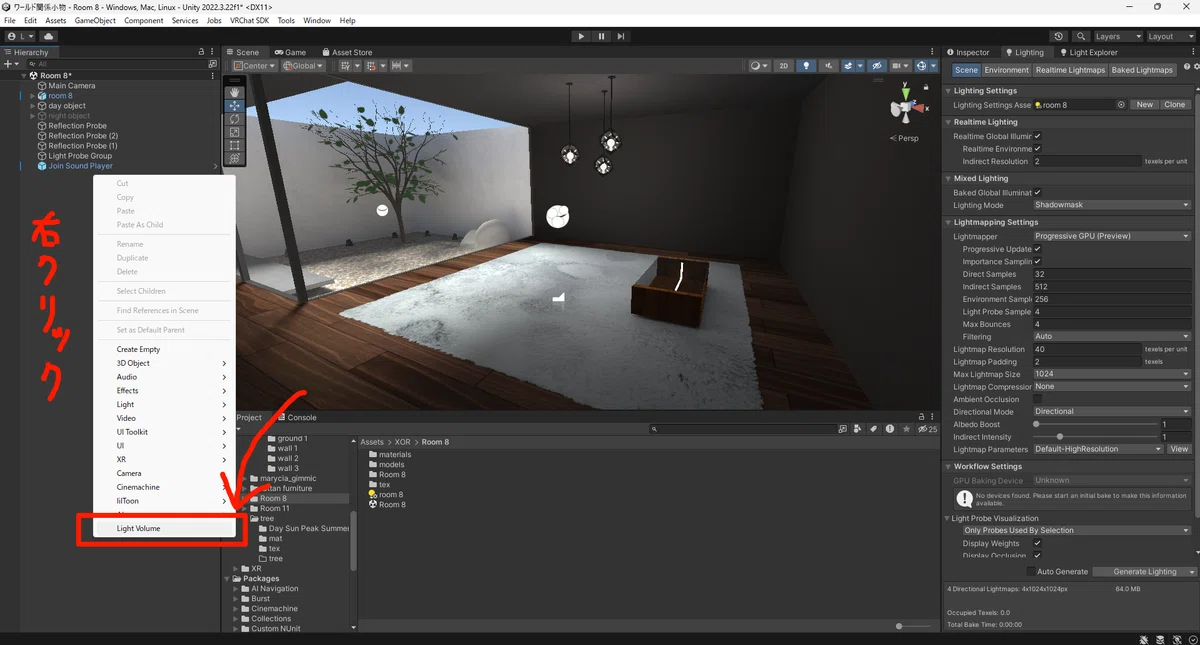Open the global search magnifier icon
This screenshot has width=1200, height=645.
[1081, 36]
